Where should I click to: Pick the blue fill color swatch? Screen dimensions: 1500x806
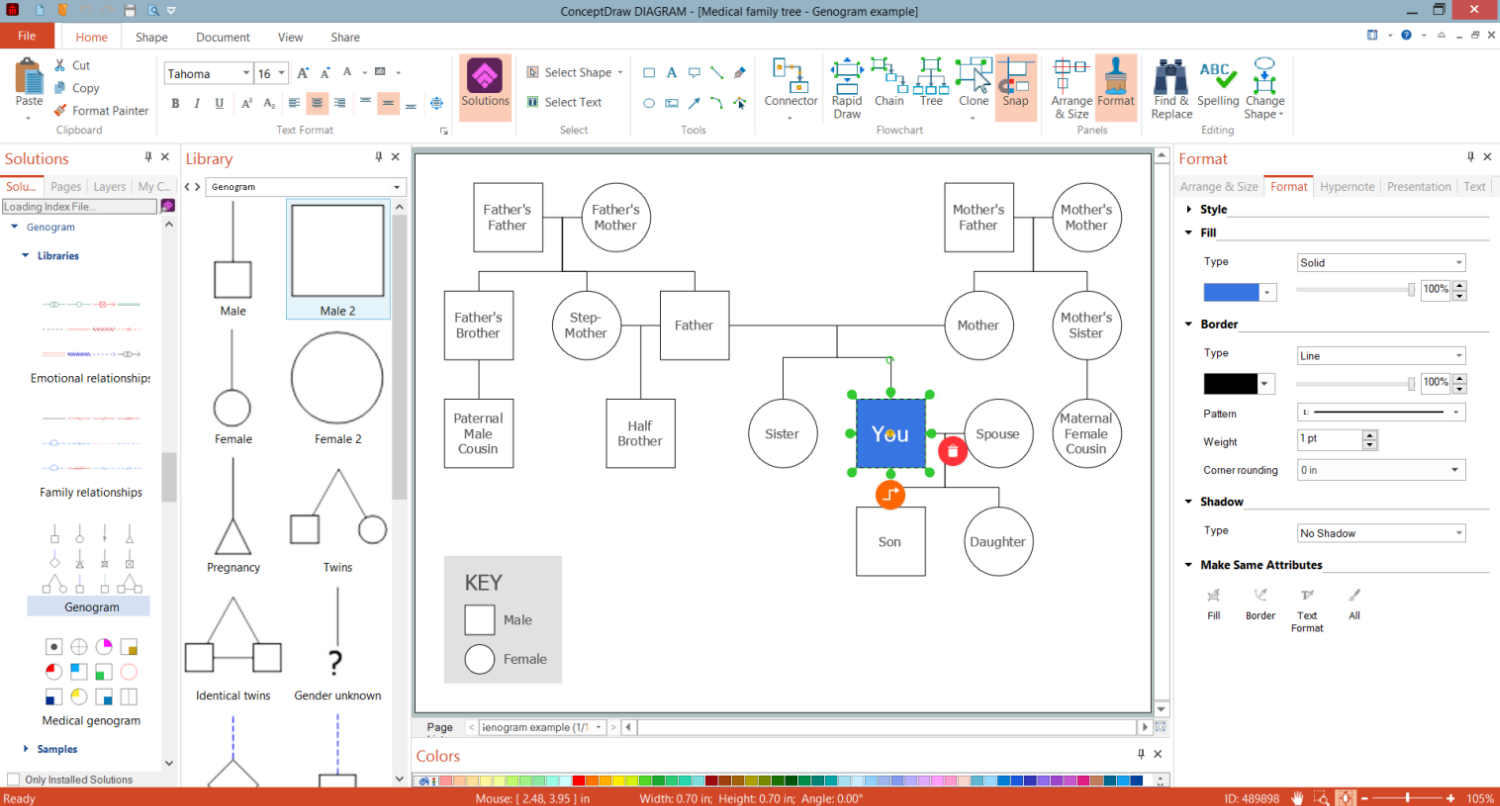[x=1231, y=292]
